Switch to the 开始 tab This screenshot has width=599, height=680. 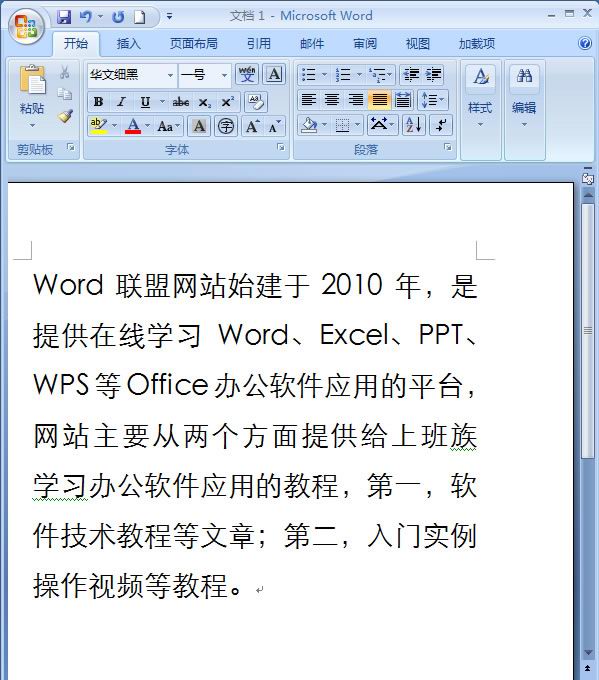(76, 43)
